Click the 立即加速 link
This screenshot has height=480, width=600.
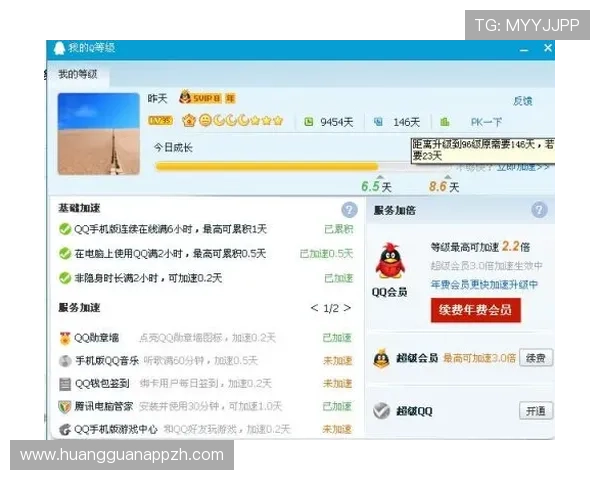tap(523, 168)
